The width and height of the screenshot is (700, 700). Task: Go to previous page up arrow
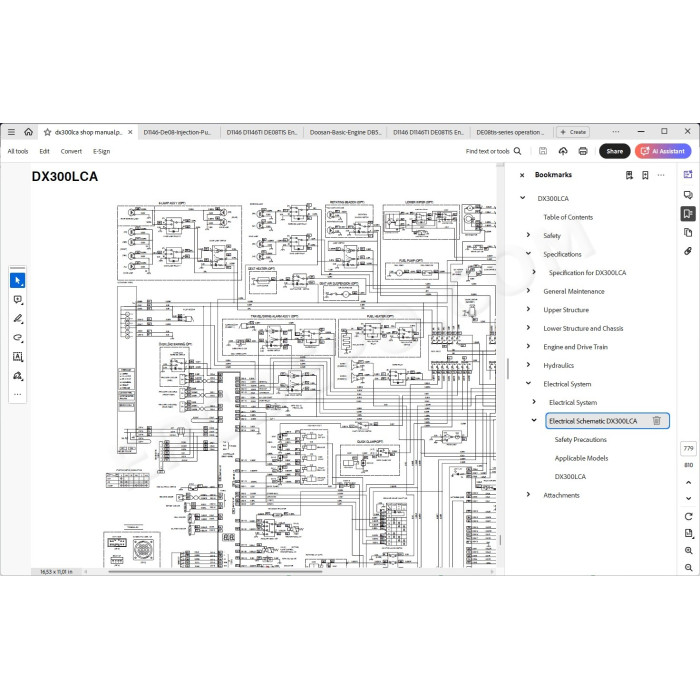tap(688, 483)
